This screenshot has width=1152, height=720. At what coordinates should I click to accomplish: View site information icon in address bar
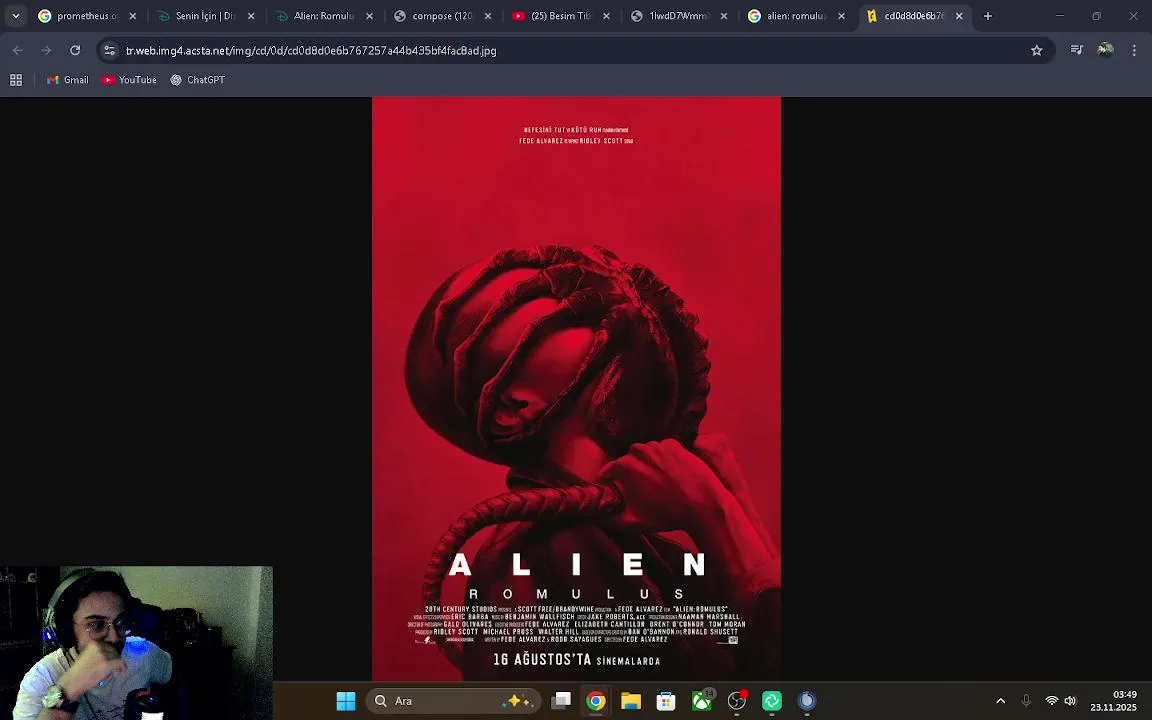109,51
